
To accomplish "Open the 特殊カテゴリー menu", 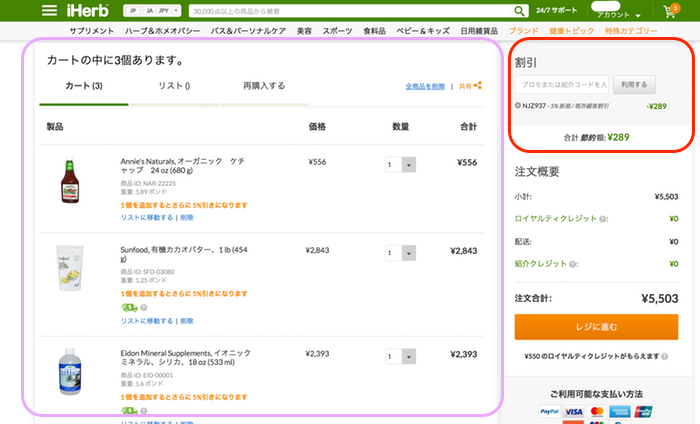I will click(x=631, y=31).
